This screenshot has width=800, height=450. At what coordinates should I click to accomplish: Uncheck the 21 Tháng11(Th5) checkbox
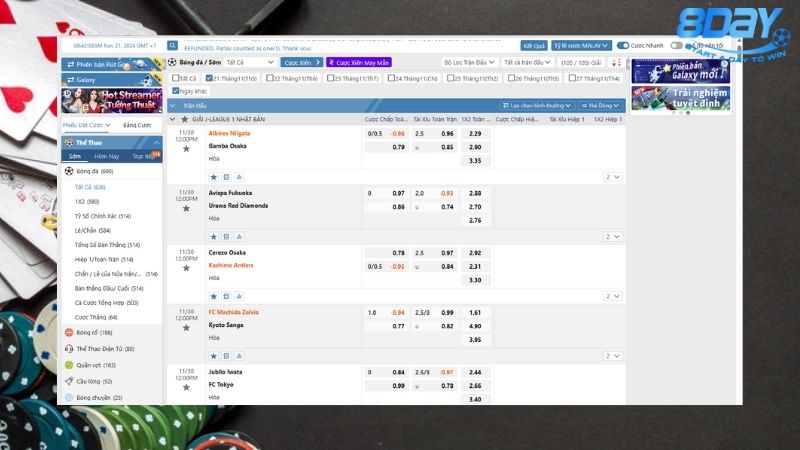pyautogui.click(x=209, y=78)
